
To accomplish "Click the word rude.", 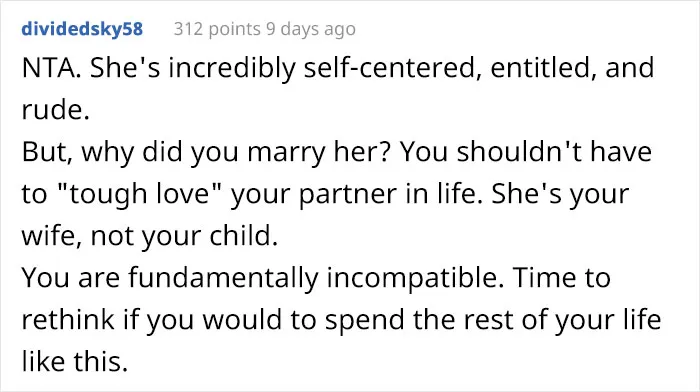I will 55,109.
